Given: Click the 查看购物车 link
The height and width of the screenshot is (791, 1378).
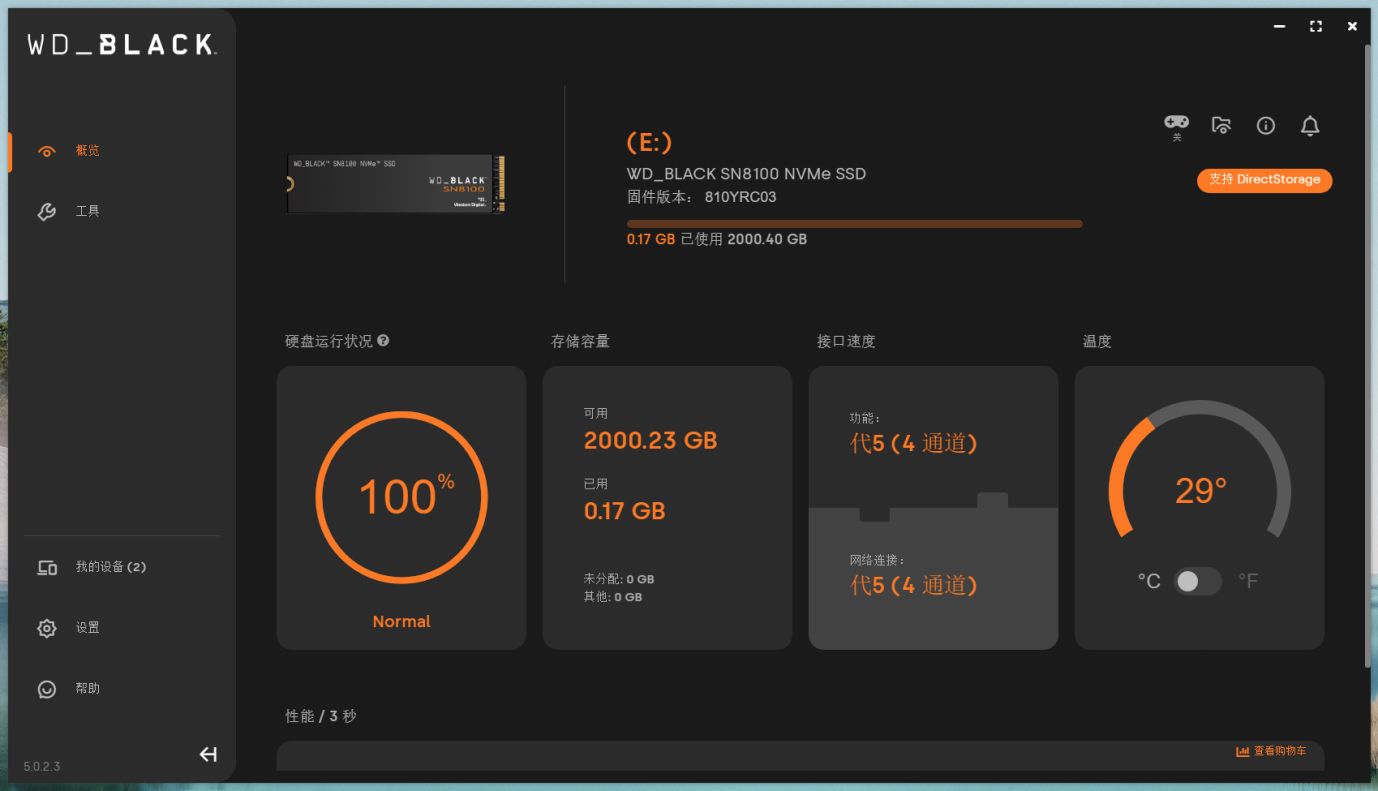Looking at the screenshot, I should pos(1280,751).
